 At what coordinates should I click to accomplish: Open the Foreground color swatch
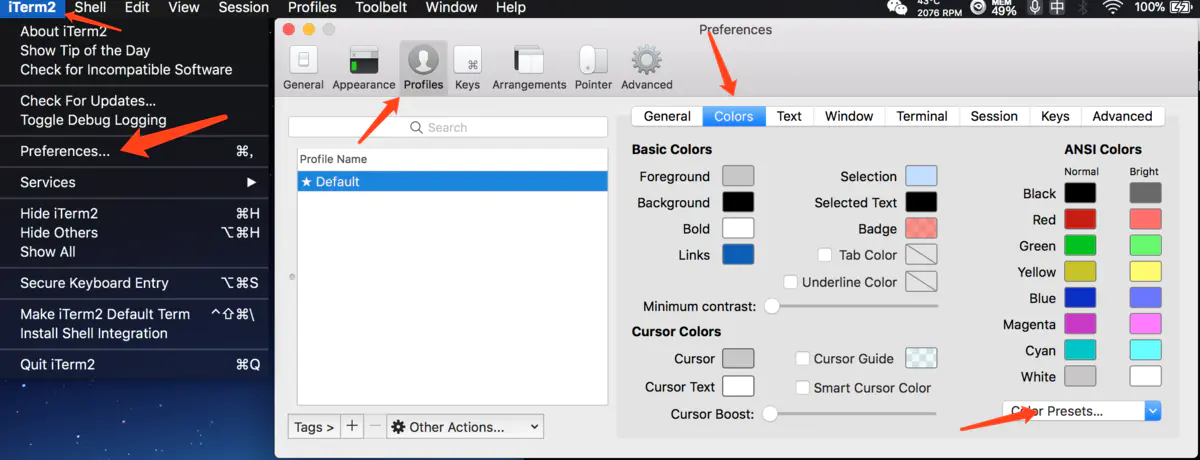click(x=738, y=176)
